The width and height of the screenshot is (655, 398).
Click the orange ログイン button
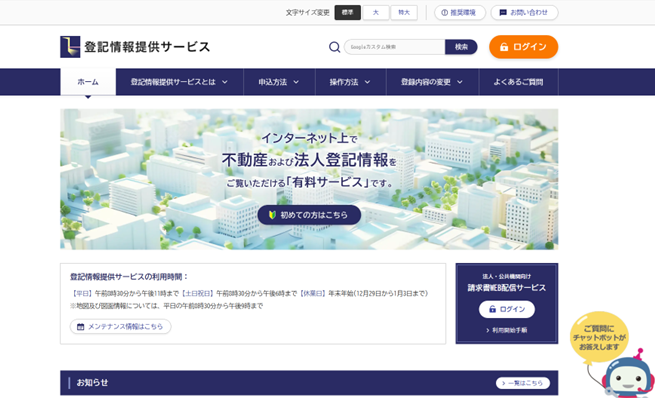(523, 47)
